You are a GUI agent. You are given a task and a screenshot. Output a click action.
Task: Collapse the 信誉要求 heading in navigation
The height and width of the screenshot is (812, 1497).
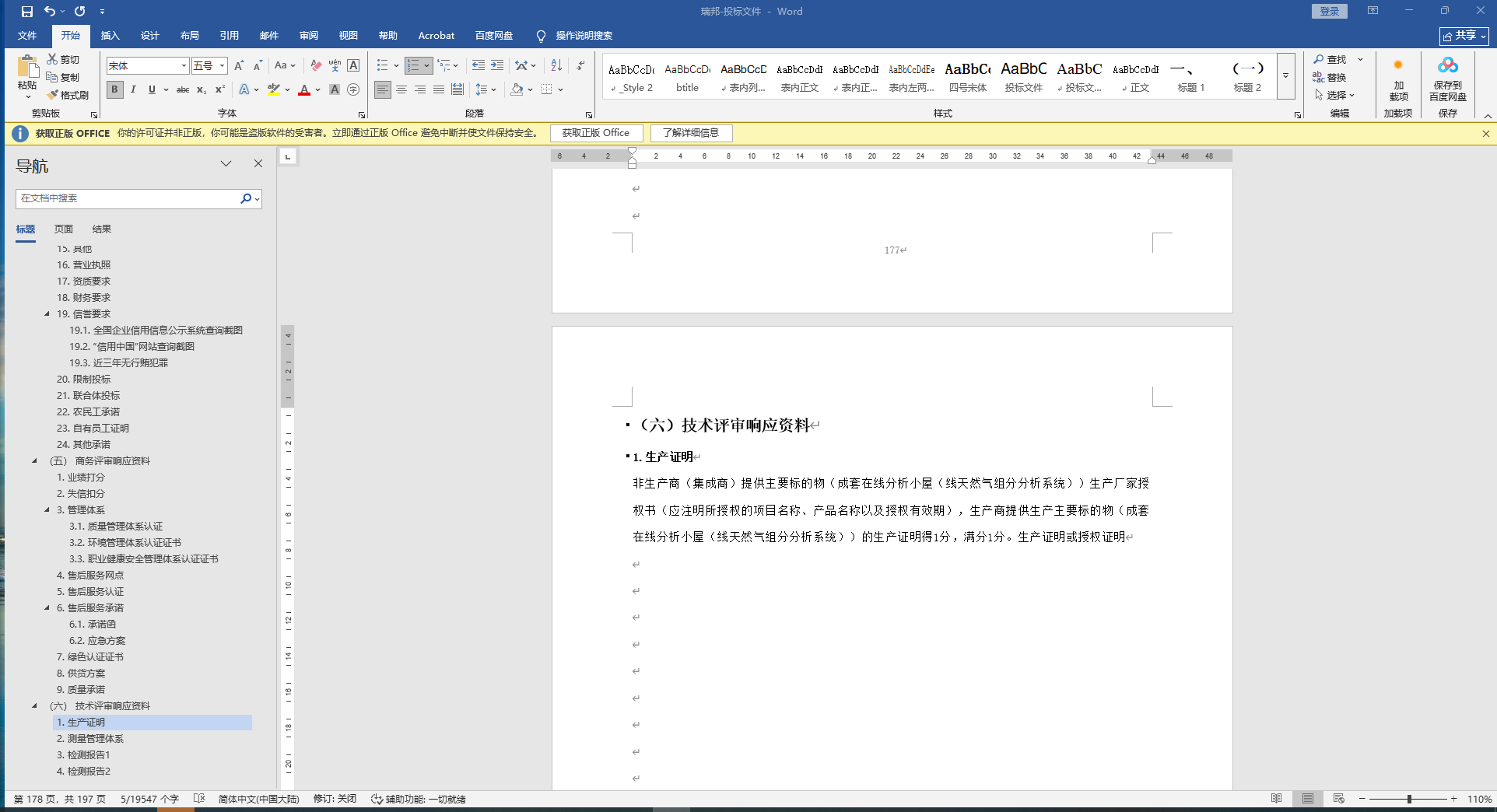pyautogui.click(x=47, y=314)
